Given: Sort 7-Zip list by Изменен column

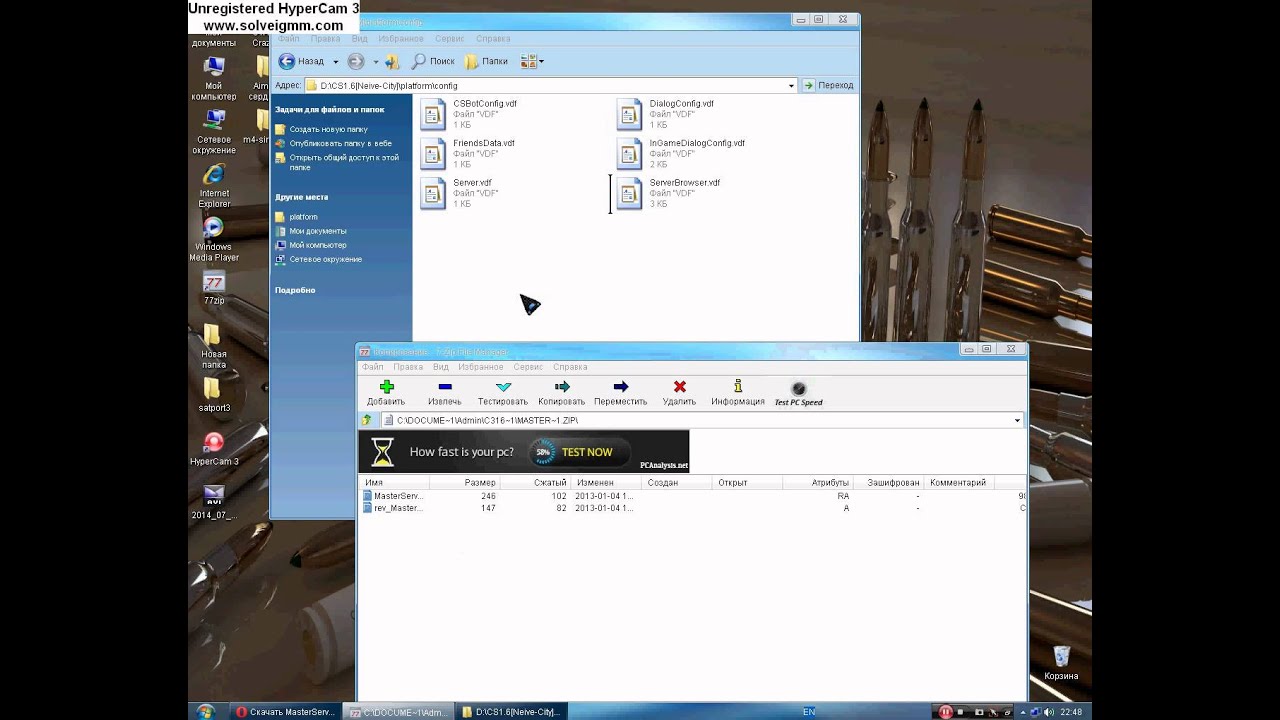Looking at the screenshot, I should 607,483.
